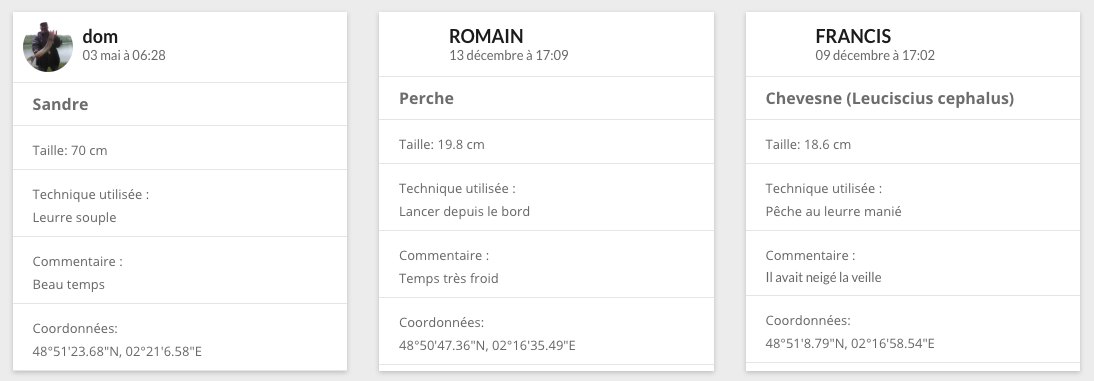Click Lancer depuis le bord technique text
This screenshot has height=381, width=1094.
(x=464, y=211)
